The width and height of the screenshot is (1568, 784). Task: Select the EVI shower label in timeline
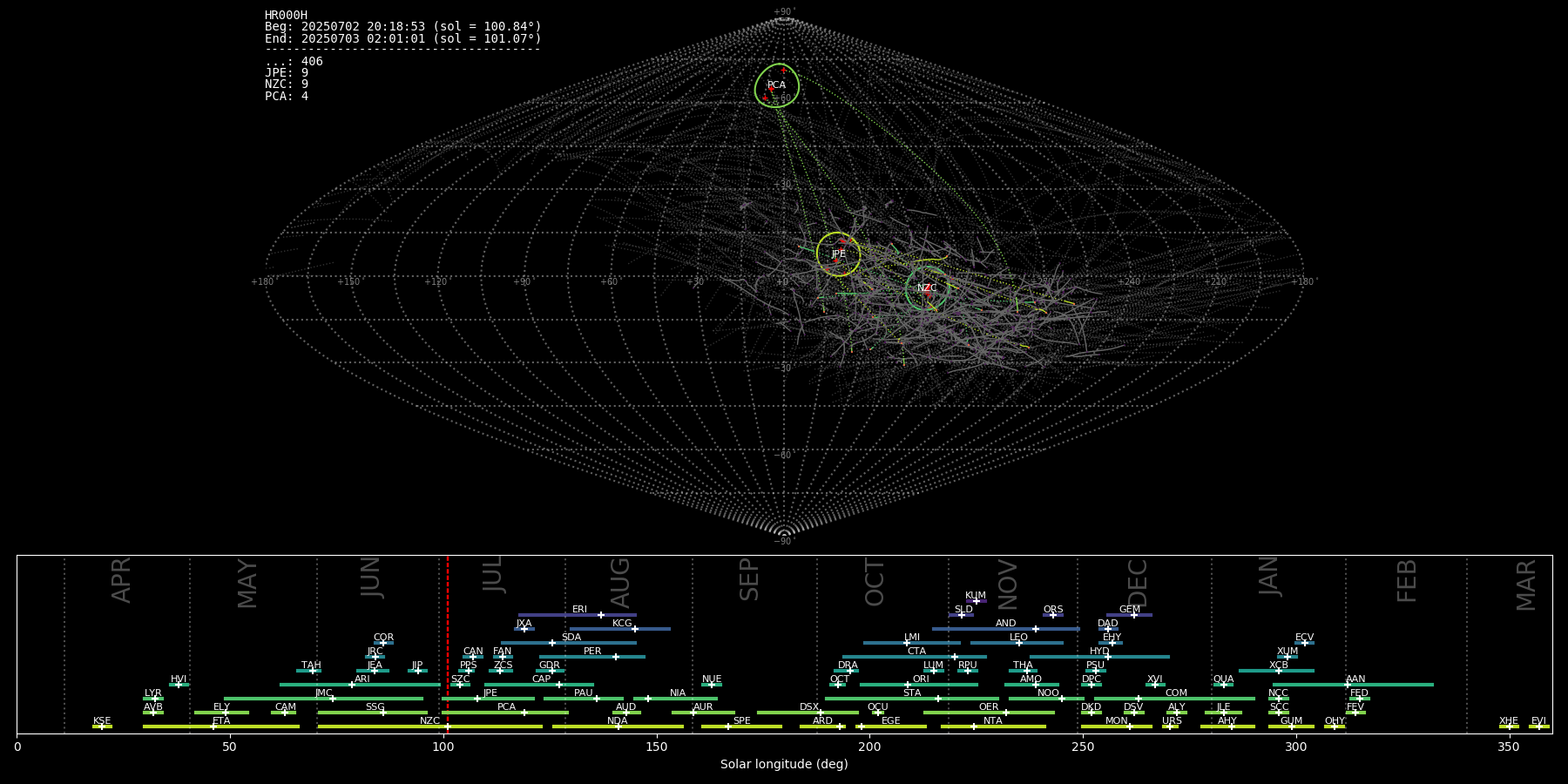1538,721
